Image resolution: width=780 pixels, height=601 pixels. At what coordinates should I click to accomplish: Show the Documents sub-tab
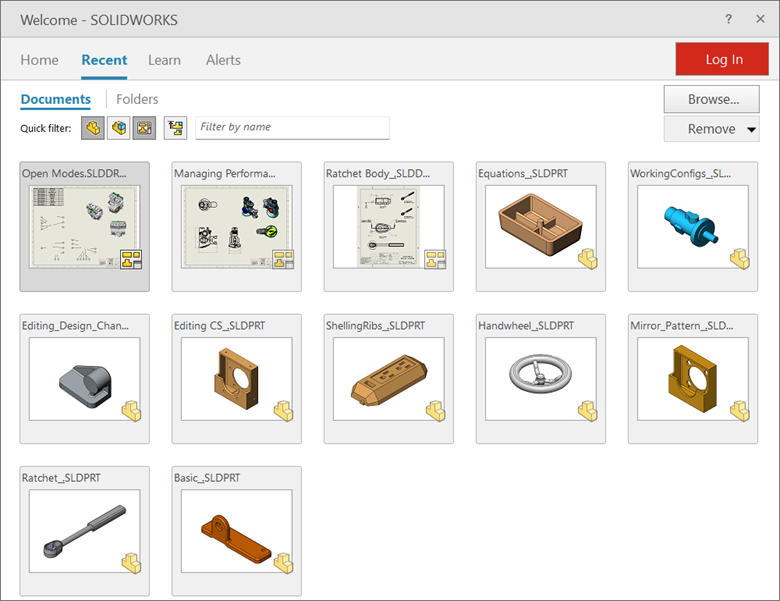tap(56, 99)
